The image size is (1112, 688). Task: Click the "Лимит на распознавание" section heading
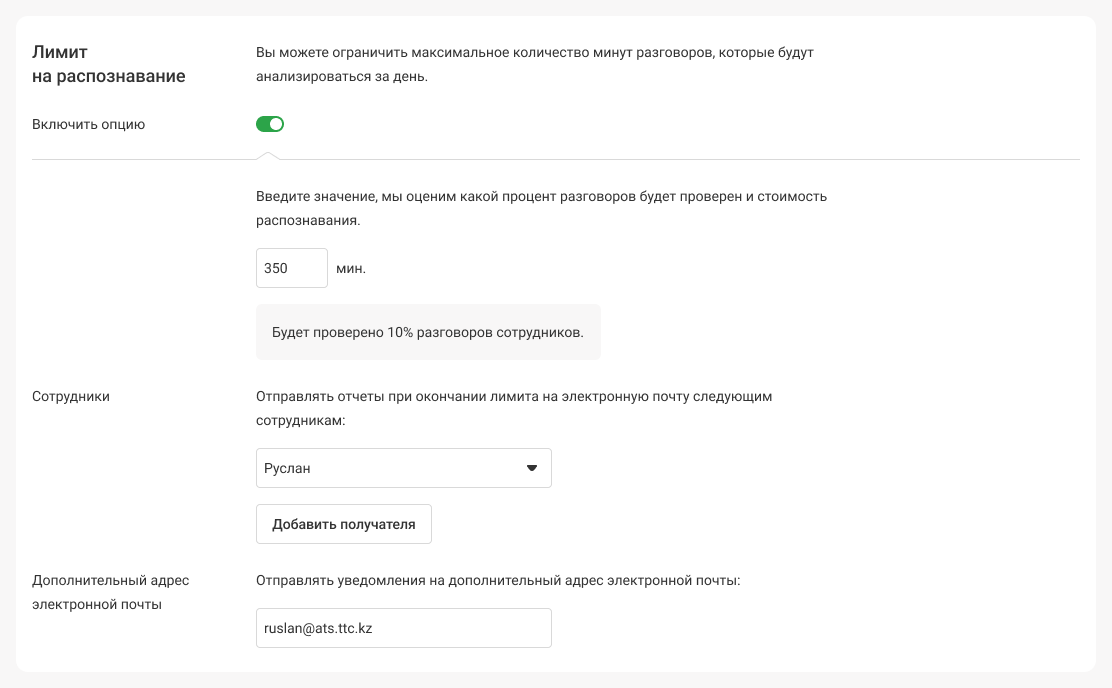click(x=109, y=64)
